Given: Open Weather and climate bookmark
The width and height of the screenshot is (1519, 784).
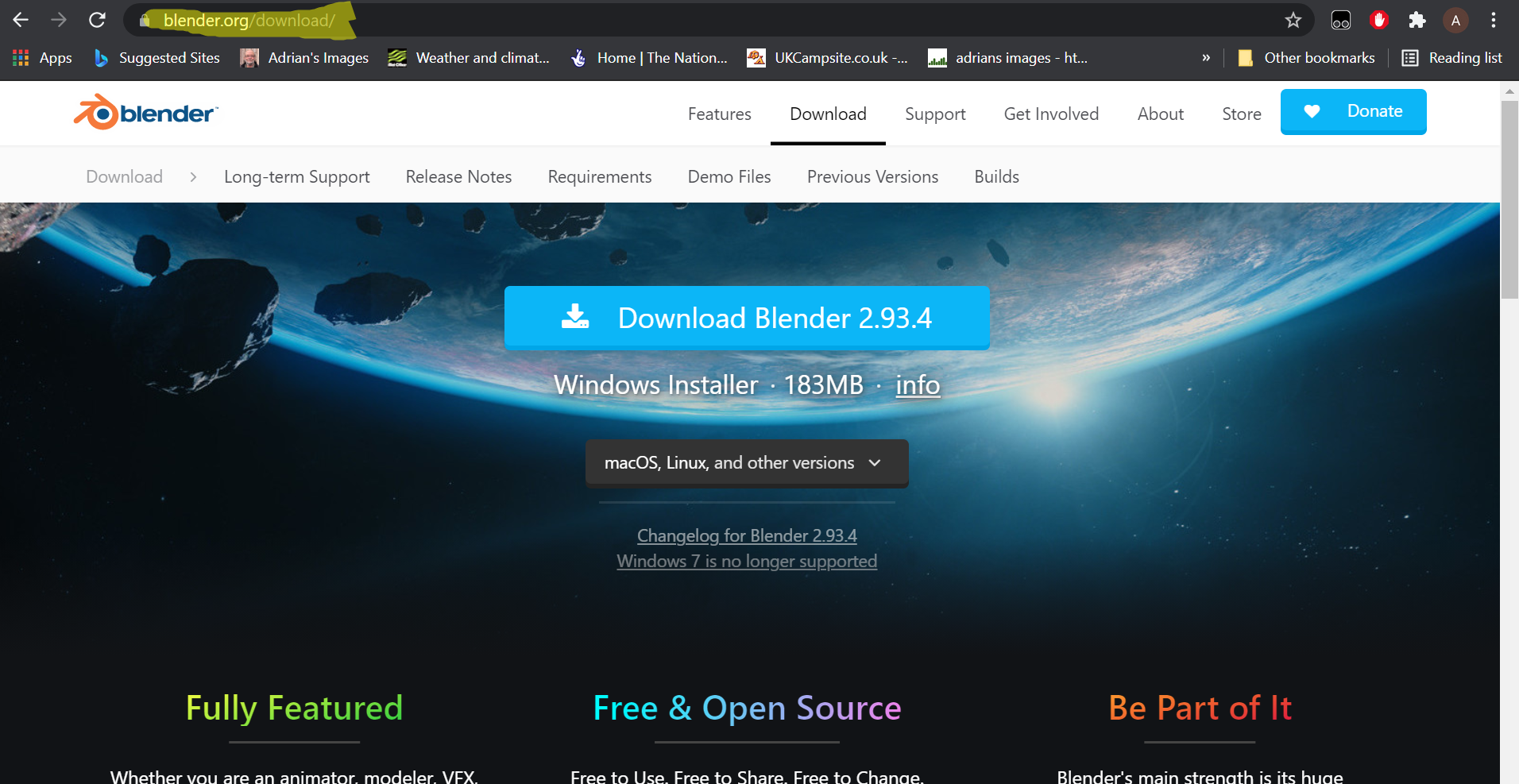Looking at the screenshot, I should click(469, 58).
